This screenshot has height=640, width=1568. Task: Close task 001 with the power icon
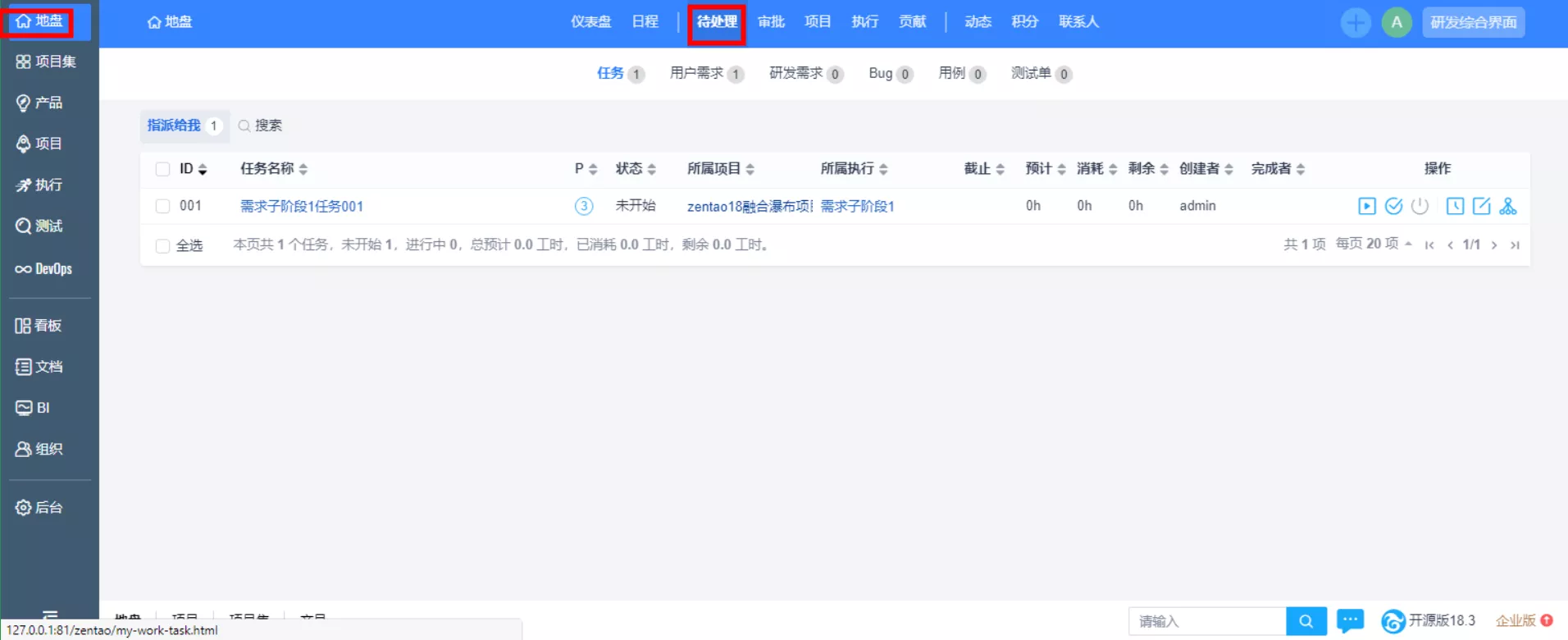(1420, 206)
